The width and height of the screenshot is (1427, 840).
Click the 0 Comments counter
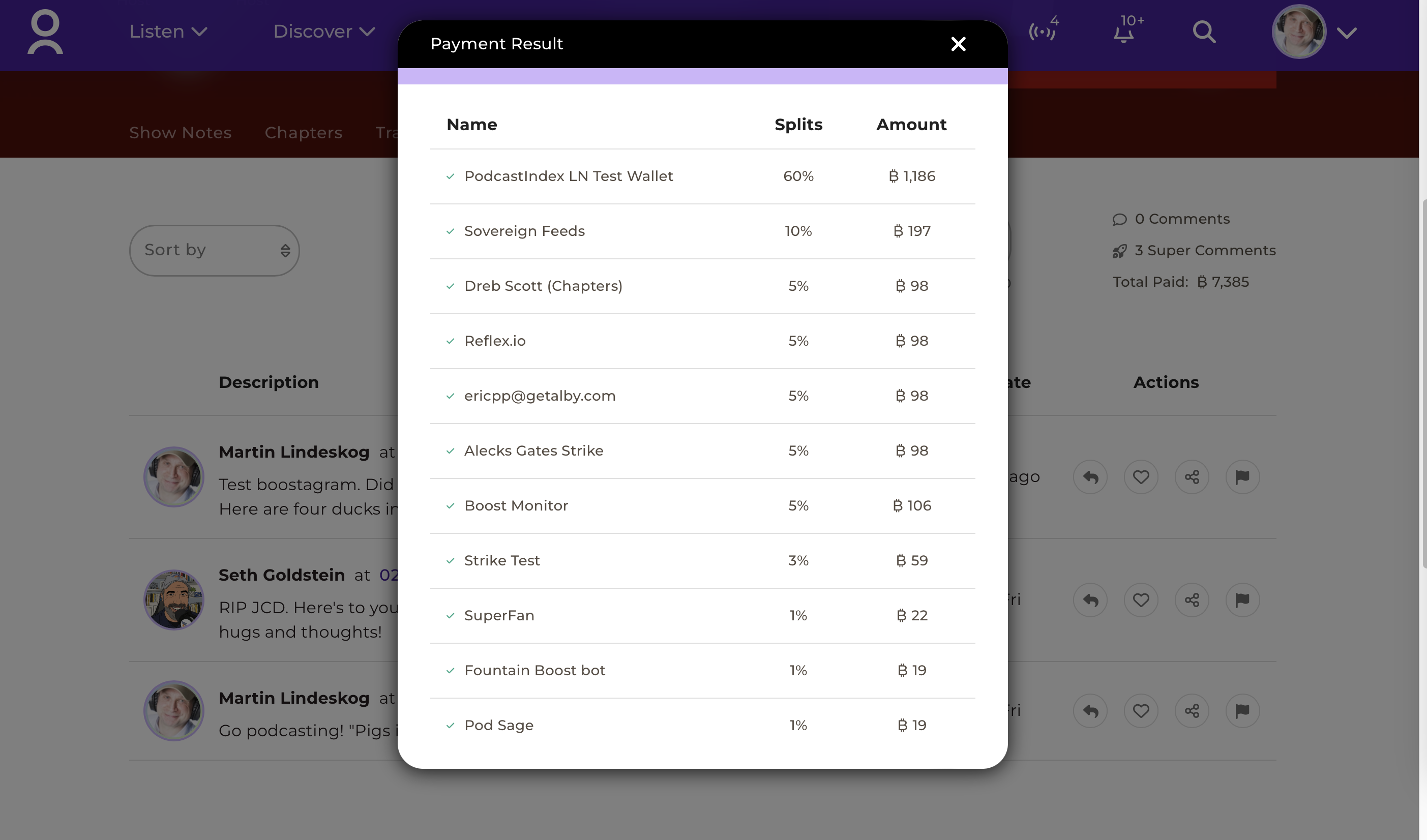pos(1171,219)
